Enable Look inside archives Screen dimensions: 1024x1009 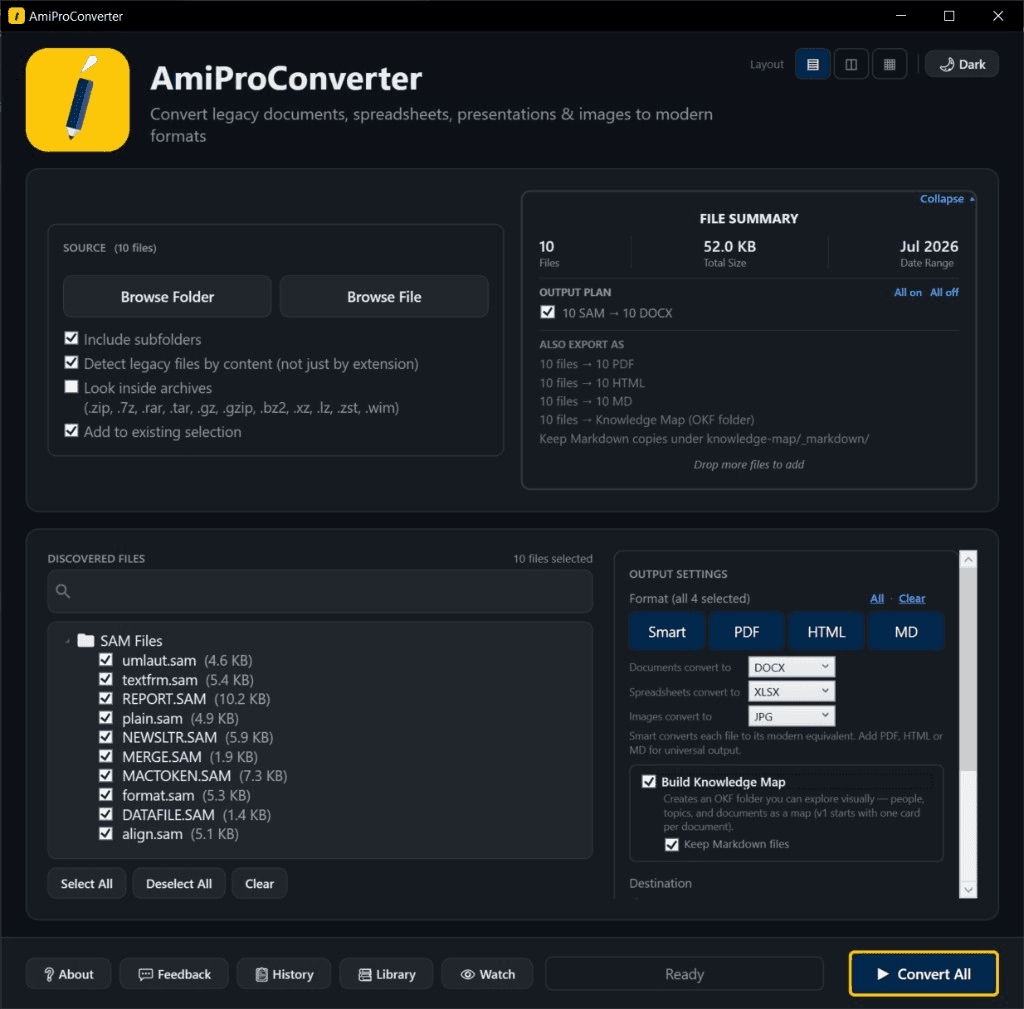click(71, 387)
